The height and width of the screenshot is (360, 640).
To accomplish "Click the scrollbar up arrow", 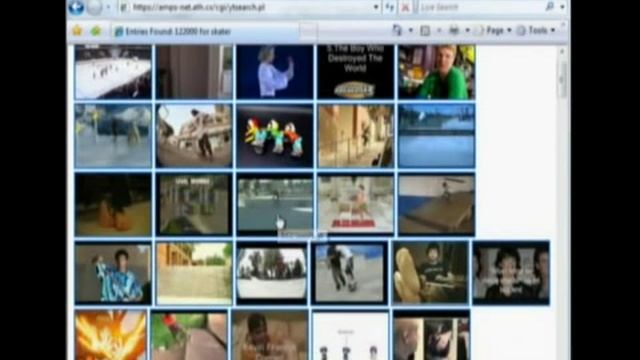I will click(562, 52).
